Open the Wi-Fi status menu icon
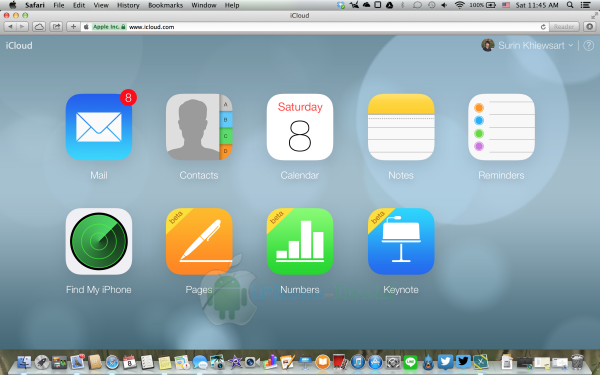 (x=459, y=5)
